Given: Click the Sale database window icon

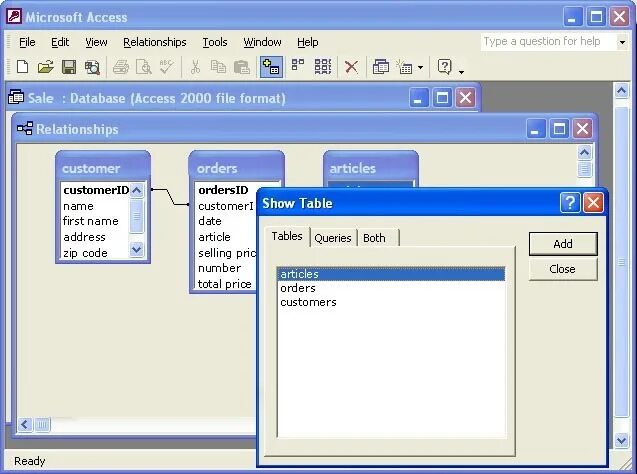Looking at the screenshot, I should [16, 97].
